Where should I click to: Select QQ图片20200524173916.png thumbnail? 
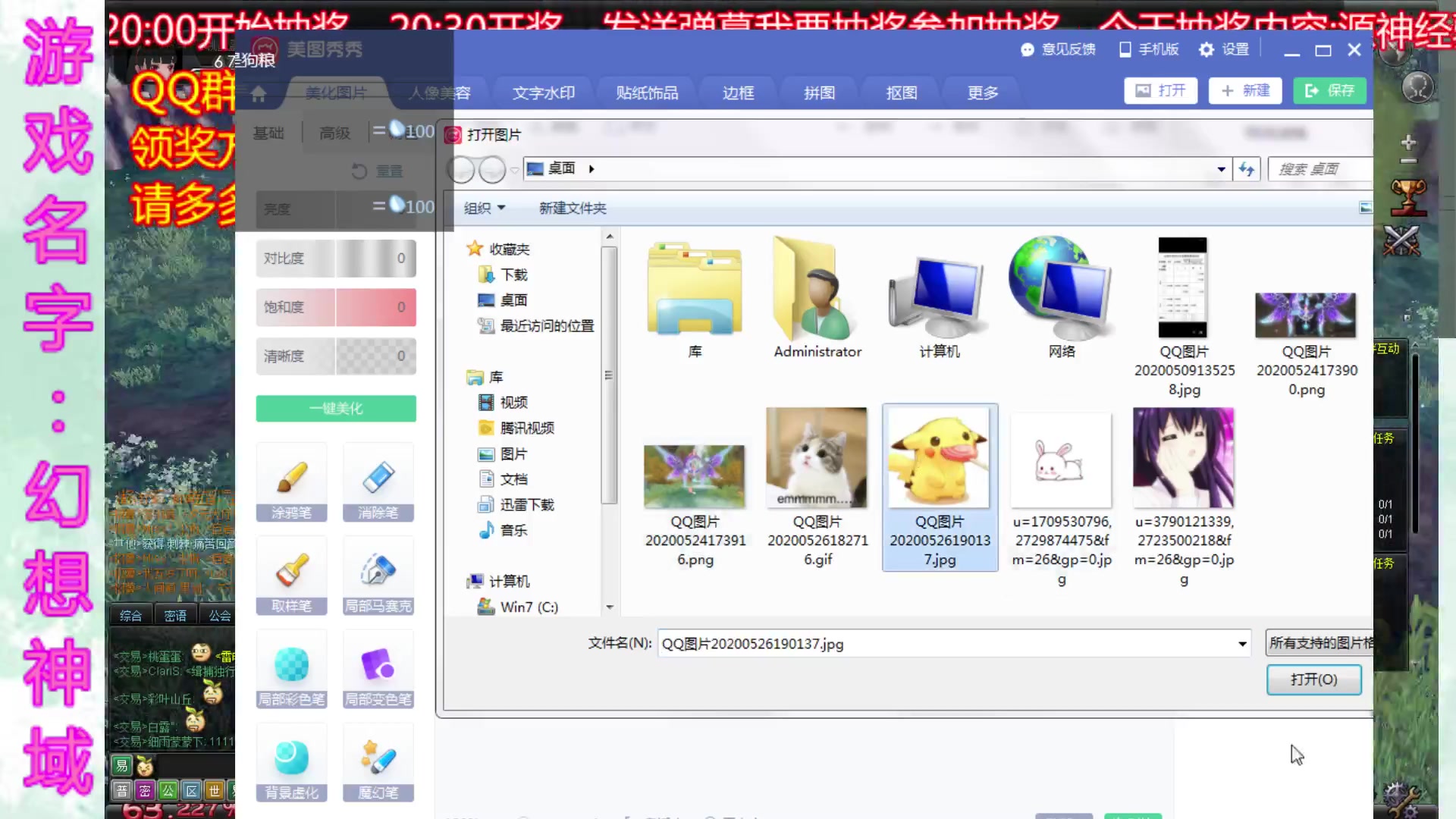695,507
